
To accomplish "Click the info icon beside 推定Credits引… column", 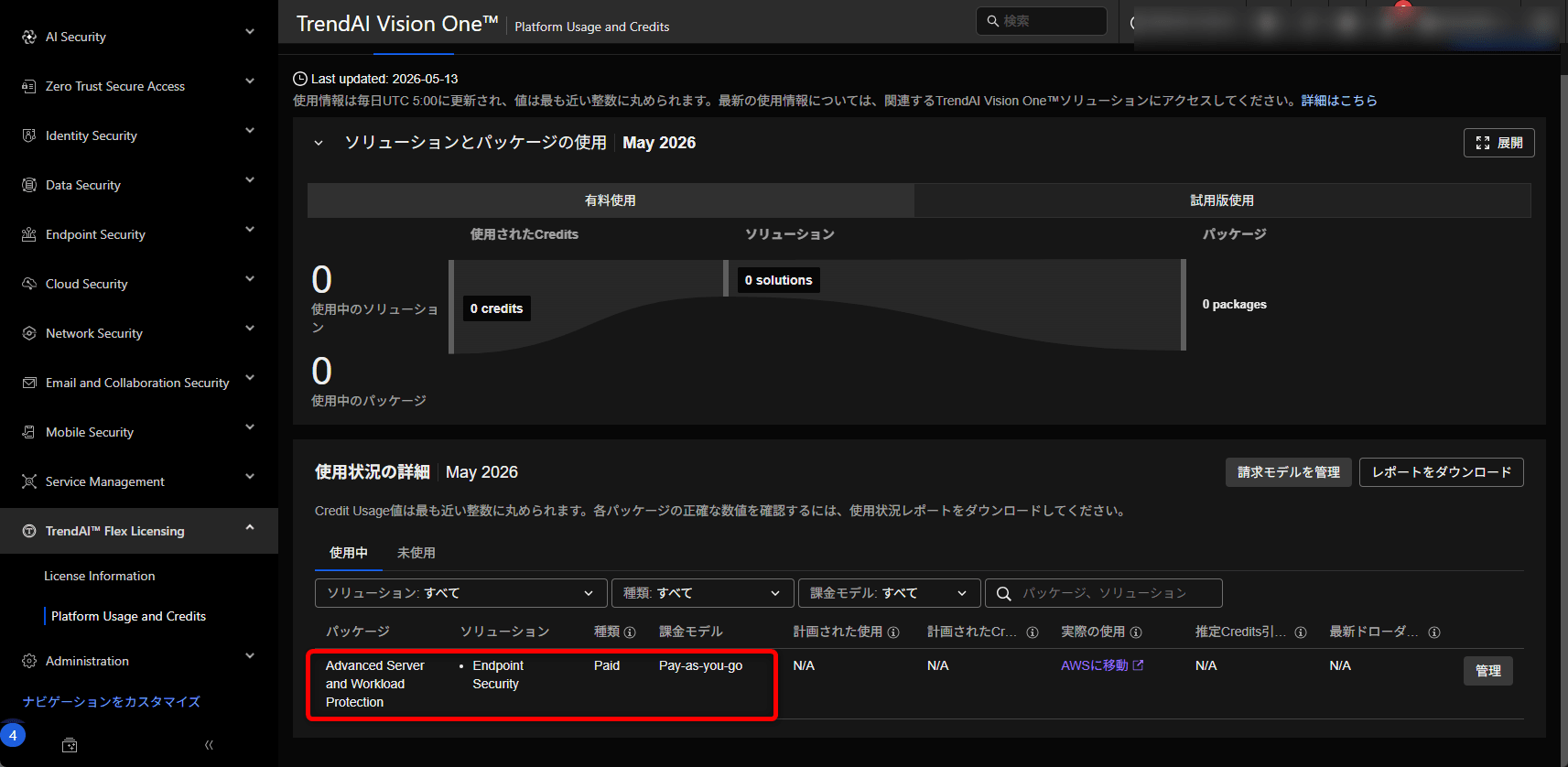I will point(1301,632).
